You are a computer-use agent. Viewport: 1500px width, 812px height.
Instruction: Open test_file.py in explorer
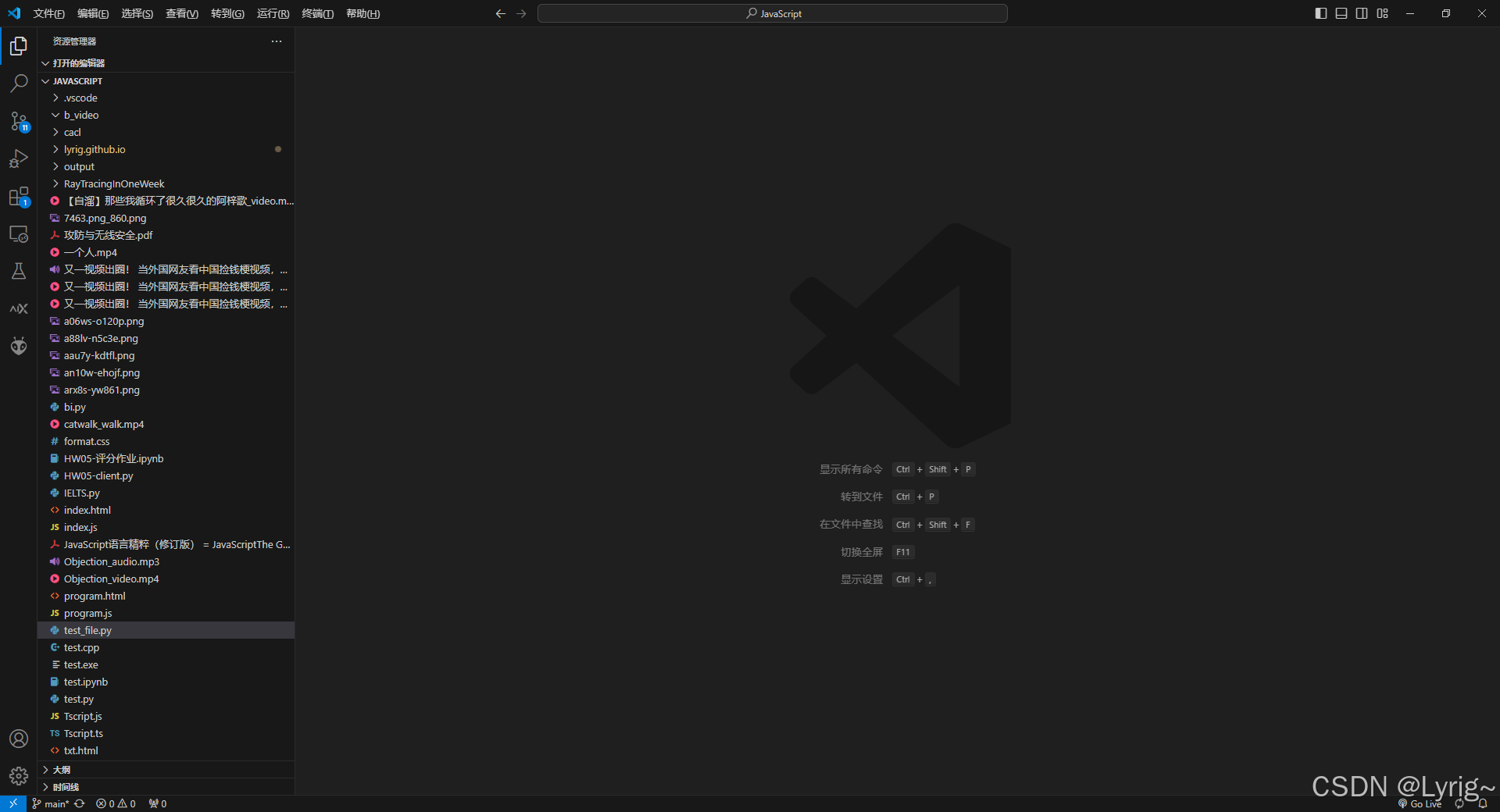(x=166, y=630)
